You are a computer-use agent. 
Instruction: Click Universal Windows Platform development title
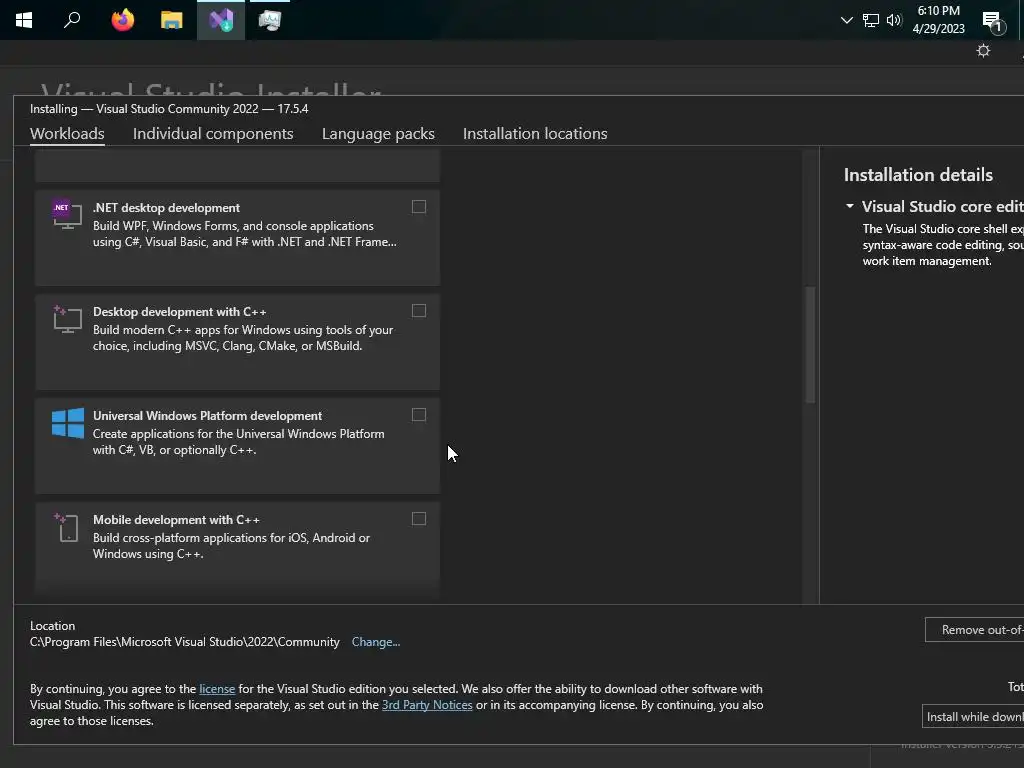(x=207, y=416)
